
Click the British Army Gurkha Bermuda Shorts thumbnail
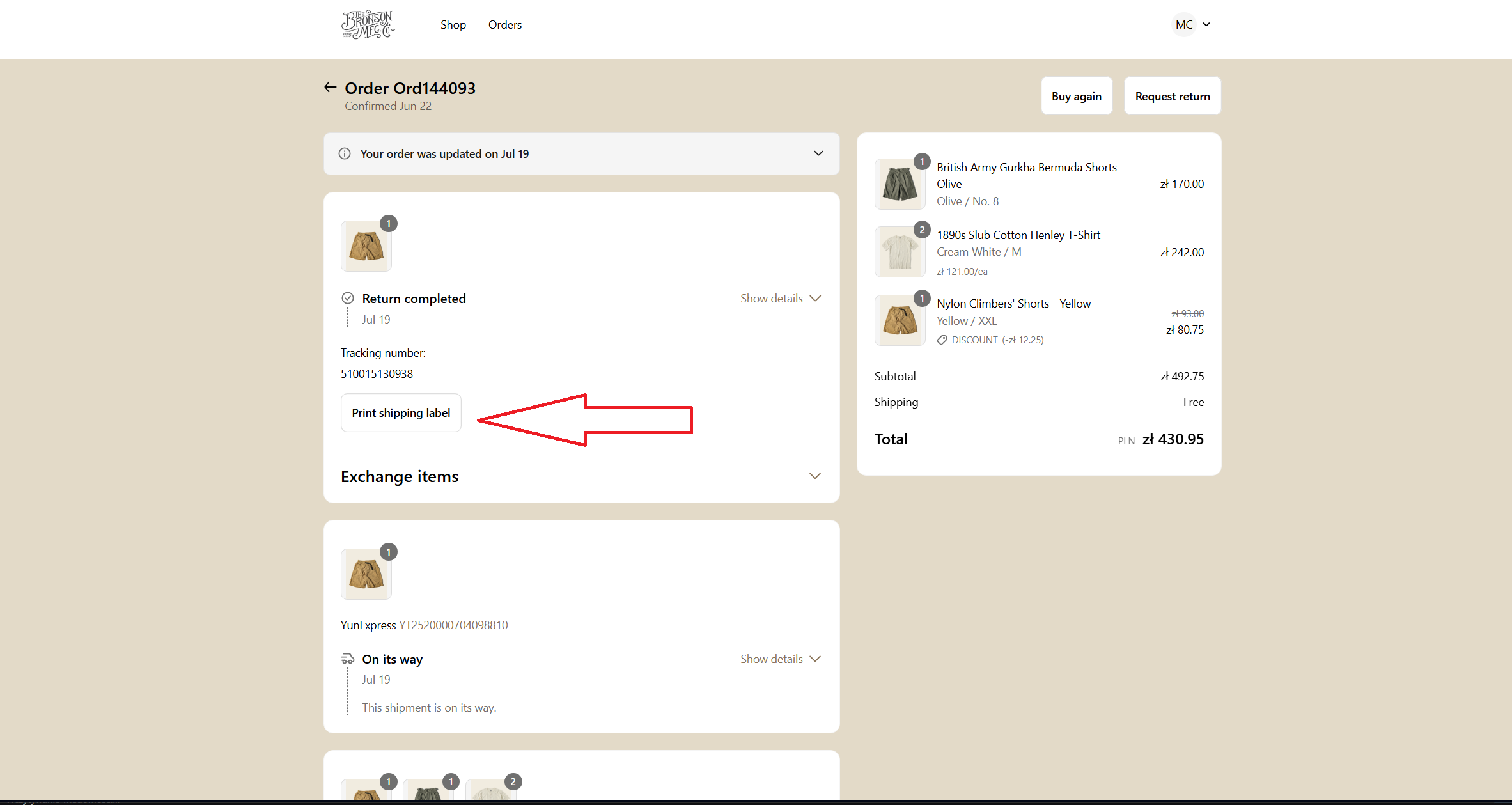coord(900,184)
